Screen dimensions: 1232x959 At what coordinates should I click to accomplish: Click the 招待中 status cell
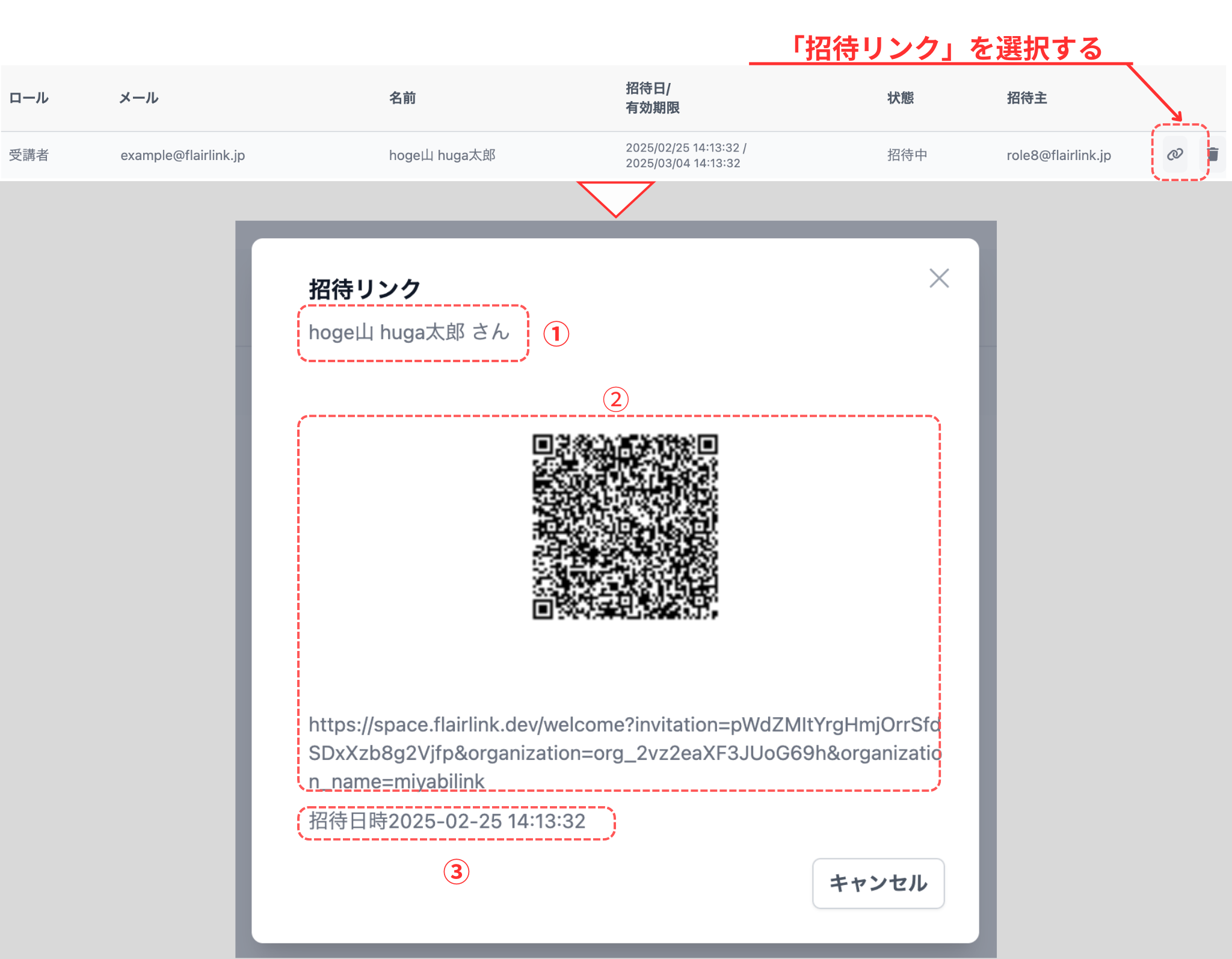click(907, 155)
